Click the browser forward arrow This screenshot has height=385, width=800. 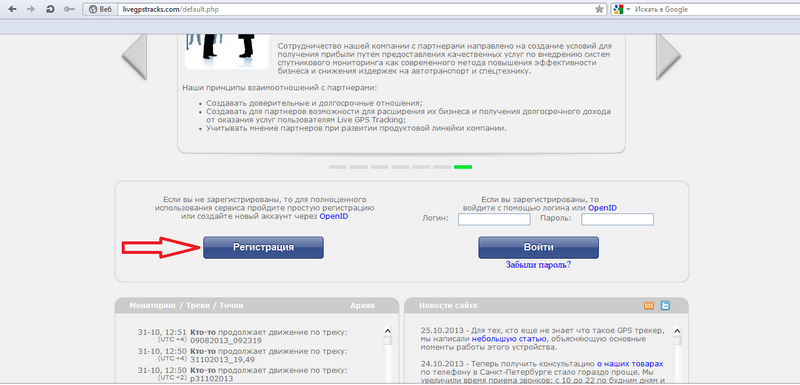pos(31,9)
